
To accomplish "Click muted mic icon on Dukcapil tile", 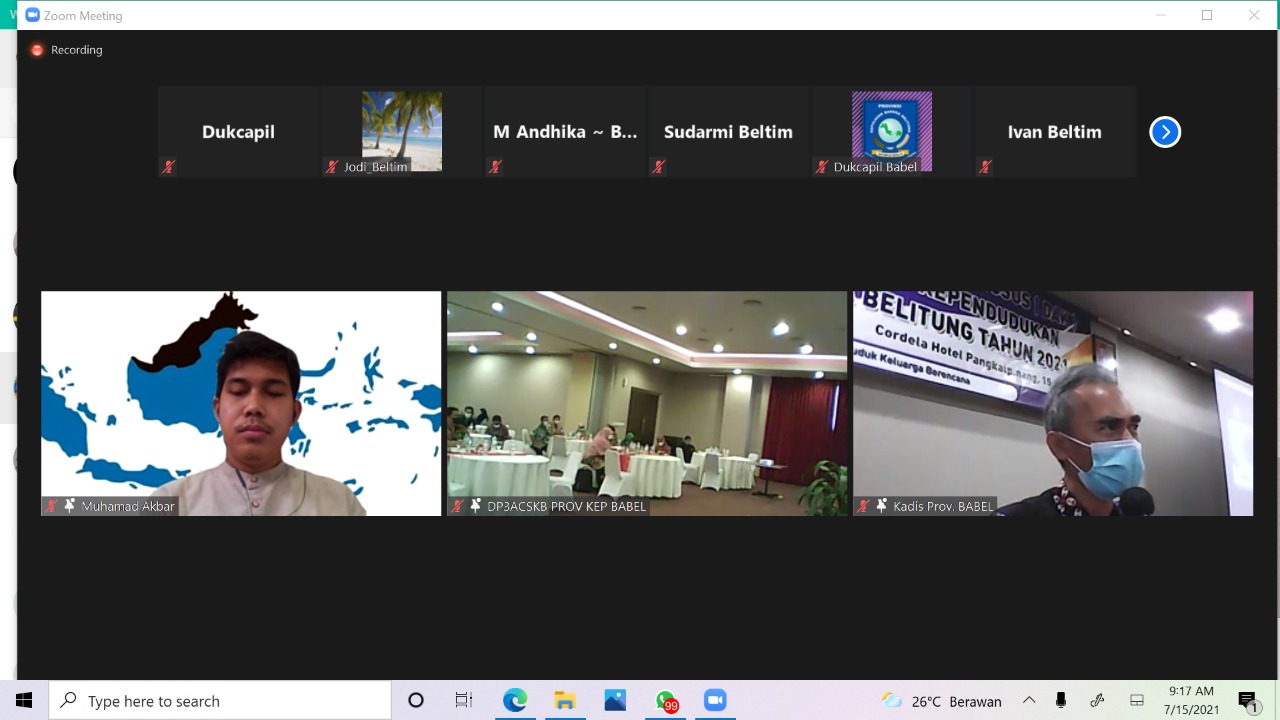I will click(169, 167).
